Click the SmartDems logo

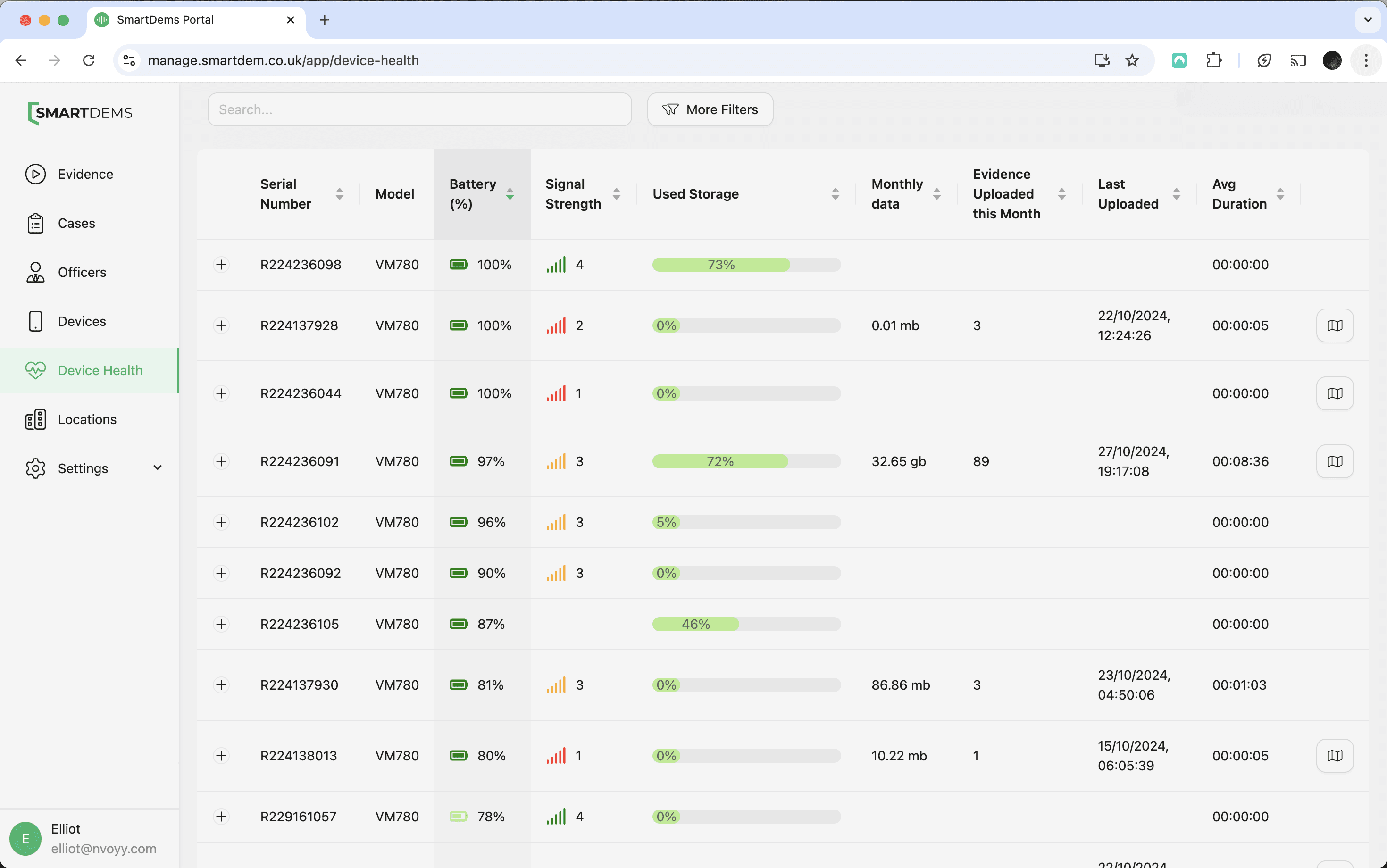[80, 113]
